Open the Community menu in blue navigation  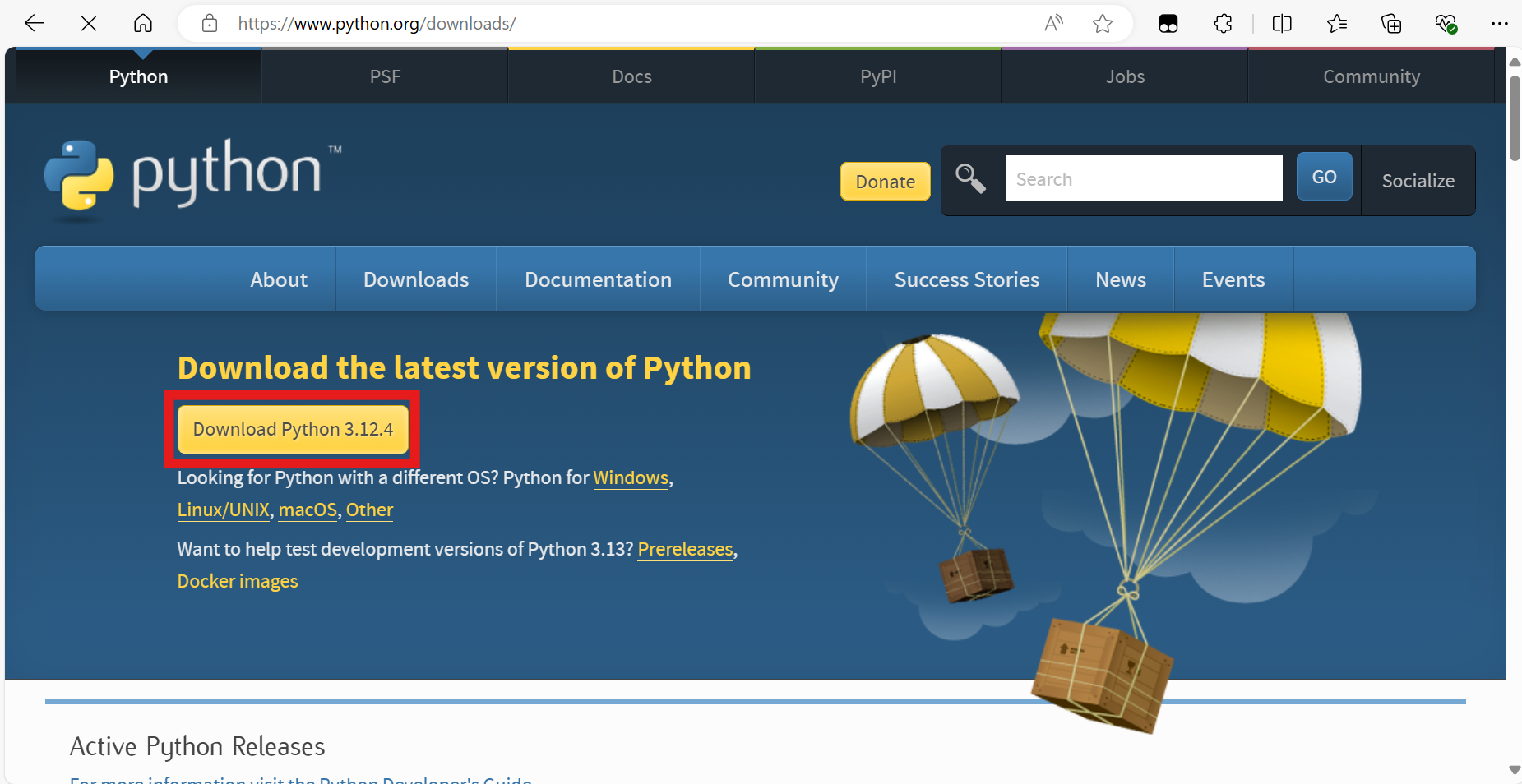784,279
